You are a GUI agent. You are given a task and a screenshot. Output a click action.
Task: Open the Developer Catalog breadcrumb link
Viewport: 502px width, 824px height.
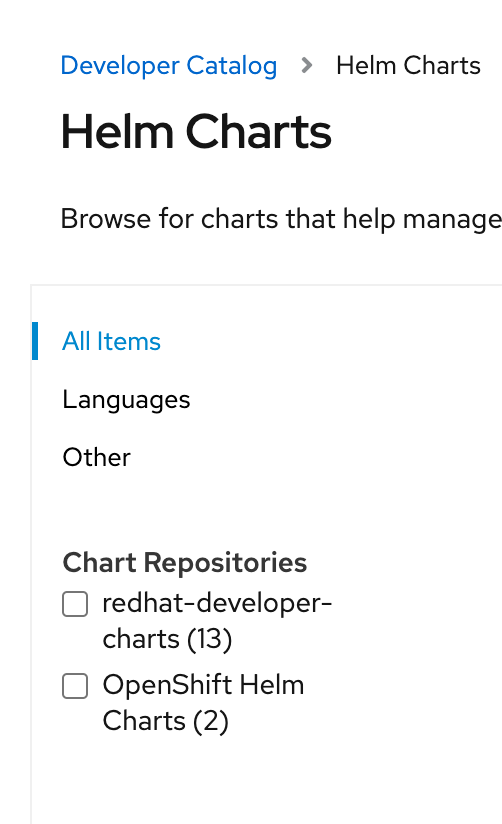point(169,66)
